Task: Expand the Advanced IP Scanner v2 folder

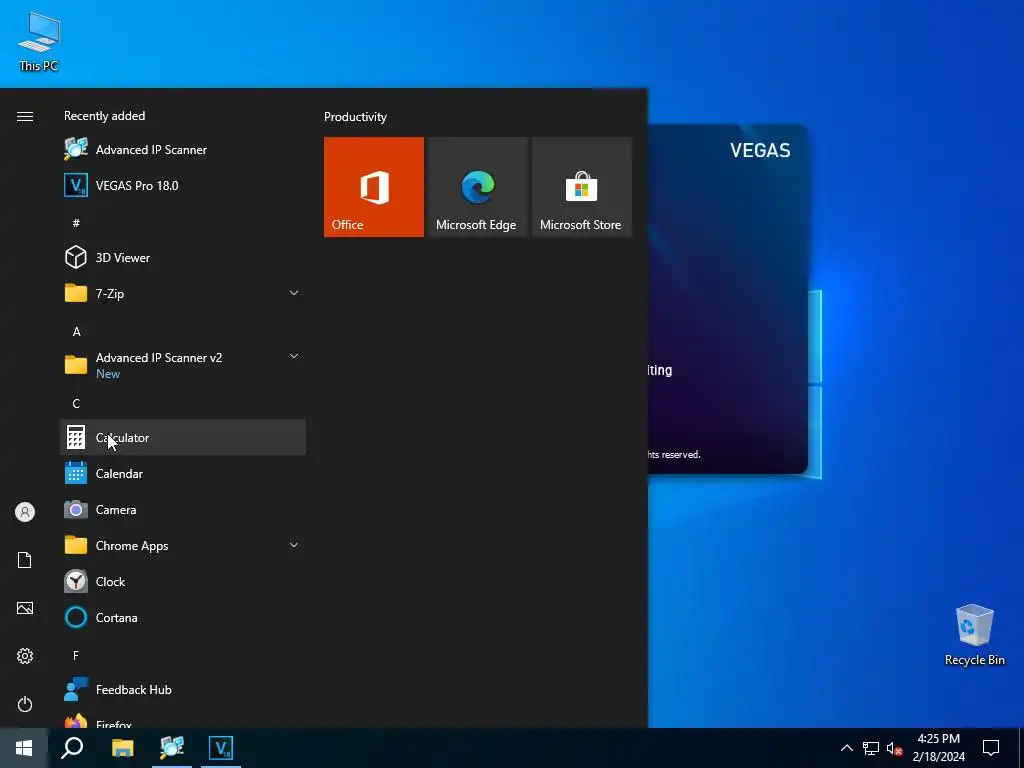Action: point(183,365)
